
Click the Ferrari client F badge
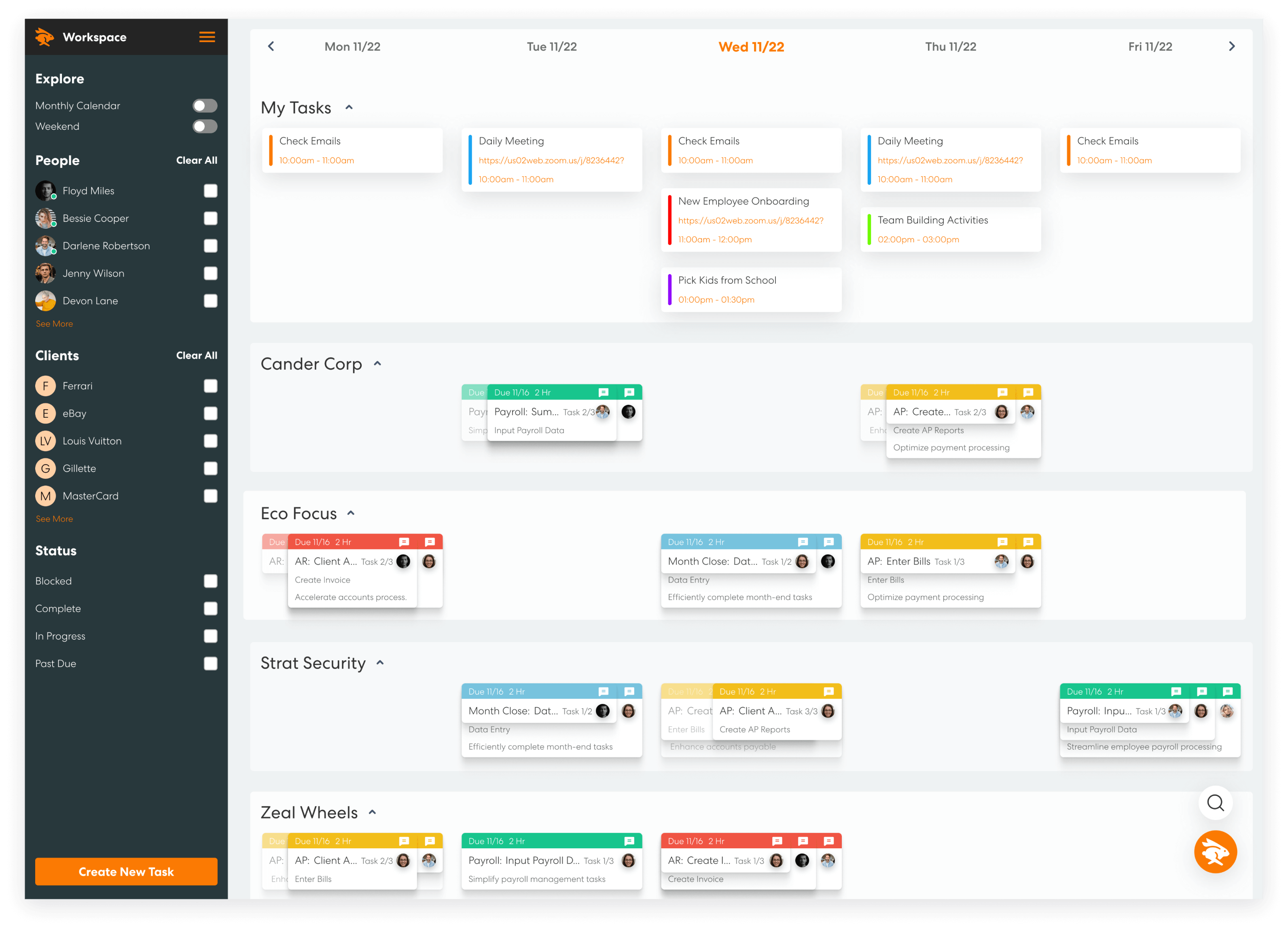45,386
